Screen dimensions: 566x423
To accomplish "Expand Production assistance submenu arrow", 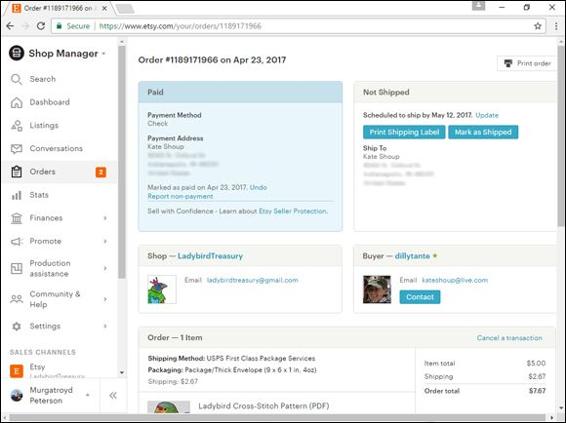I will (x=105, y=268).
